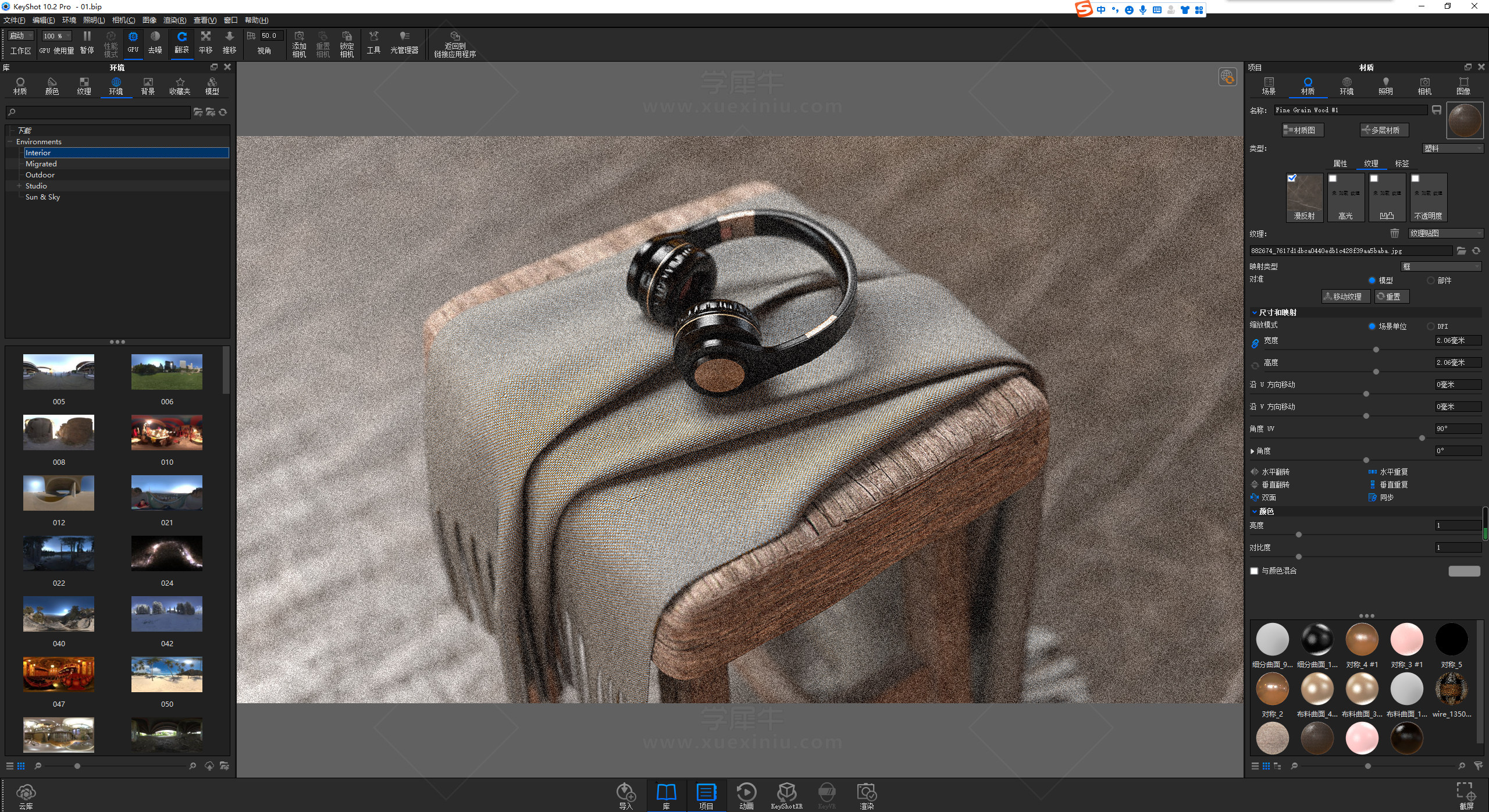
Task: Enable the 与颜色混合 checkbox
Action: 1254,571
